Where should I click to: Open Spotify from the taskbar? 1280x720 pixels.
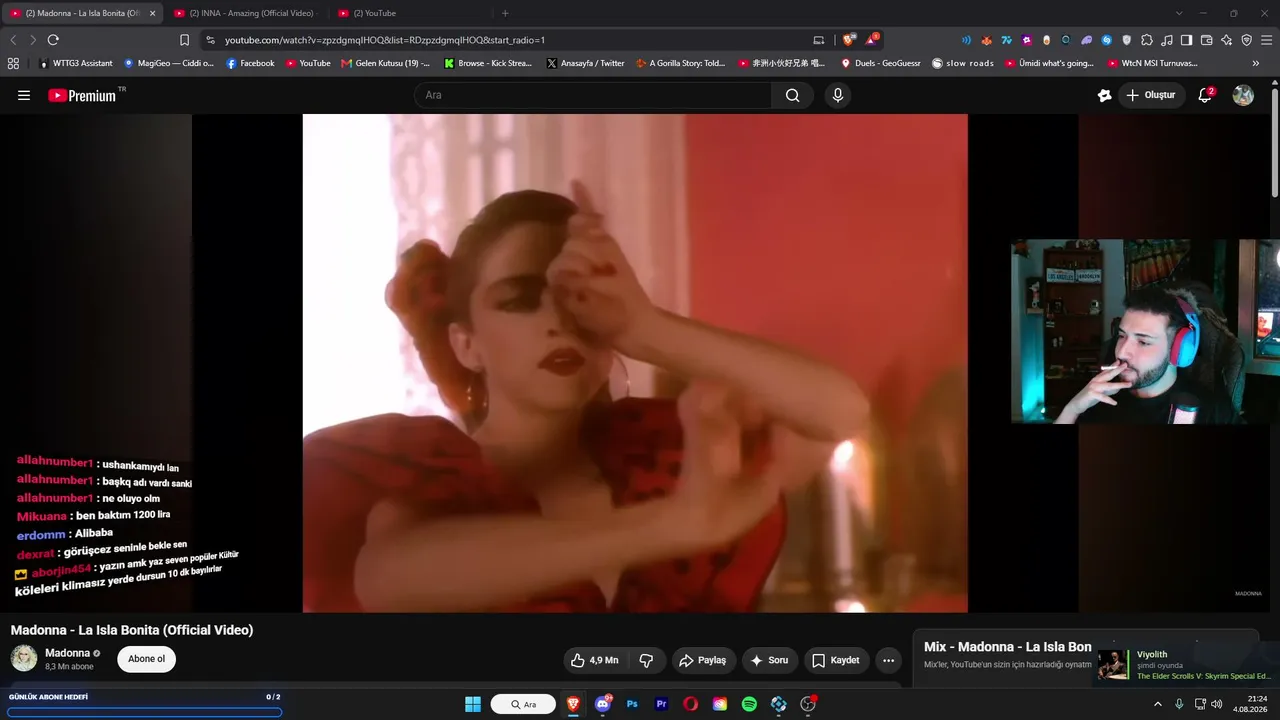click(x=749, y=704)
